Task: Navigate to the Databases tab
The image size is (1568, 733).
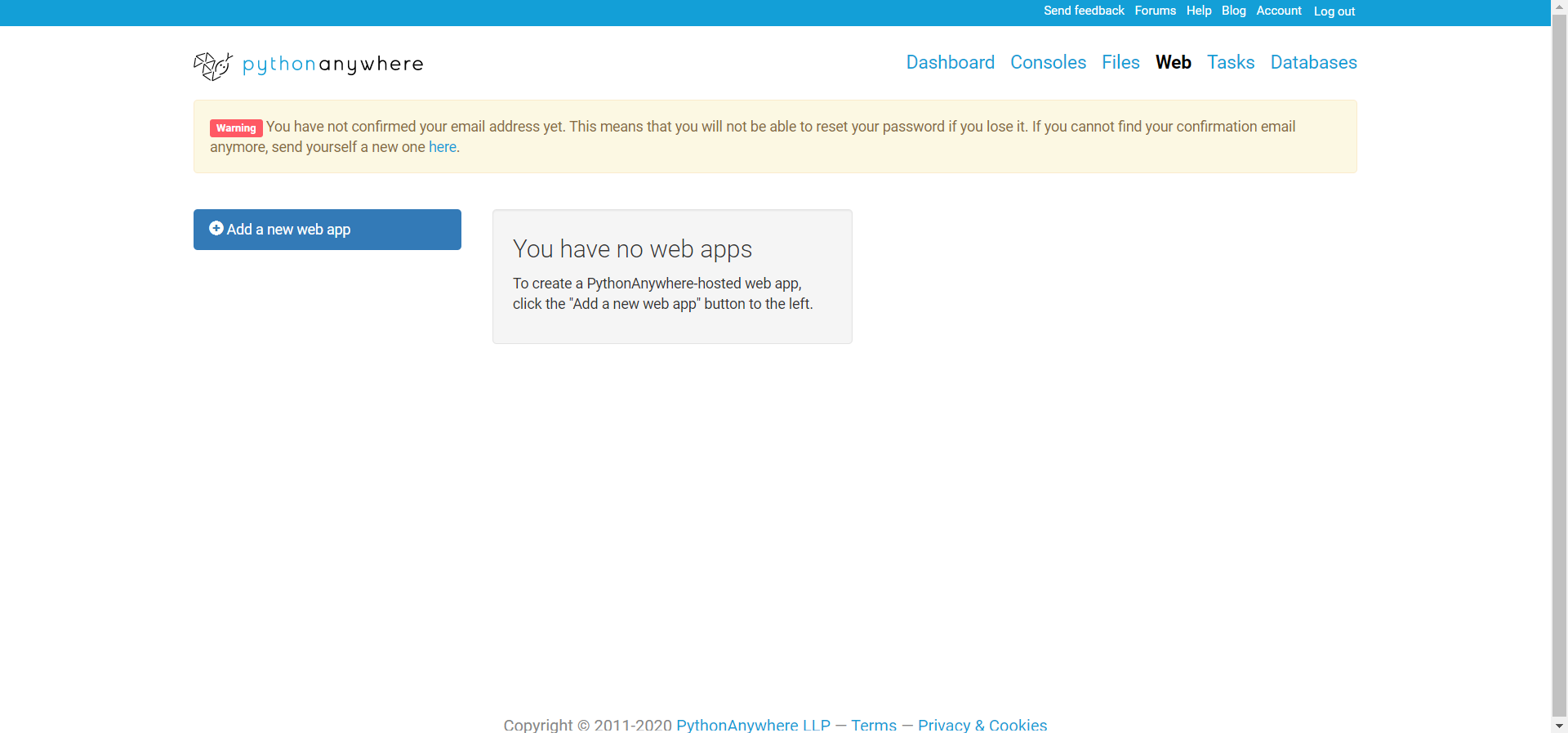Action: [x=1314, y=62]
